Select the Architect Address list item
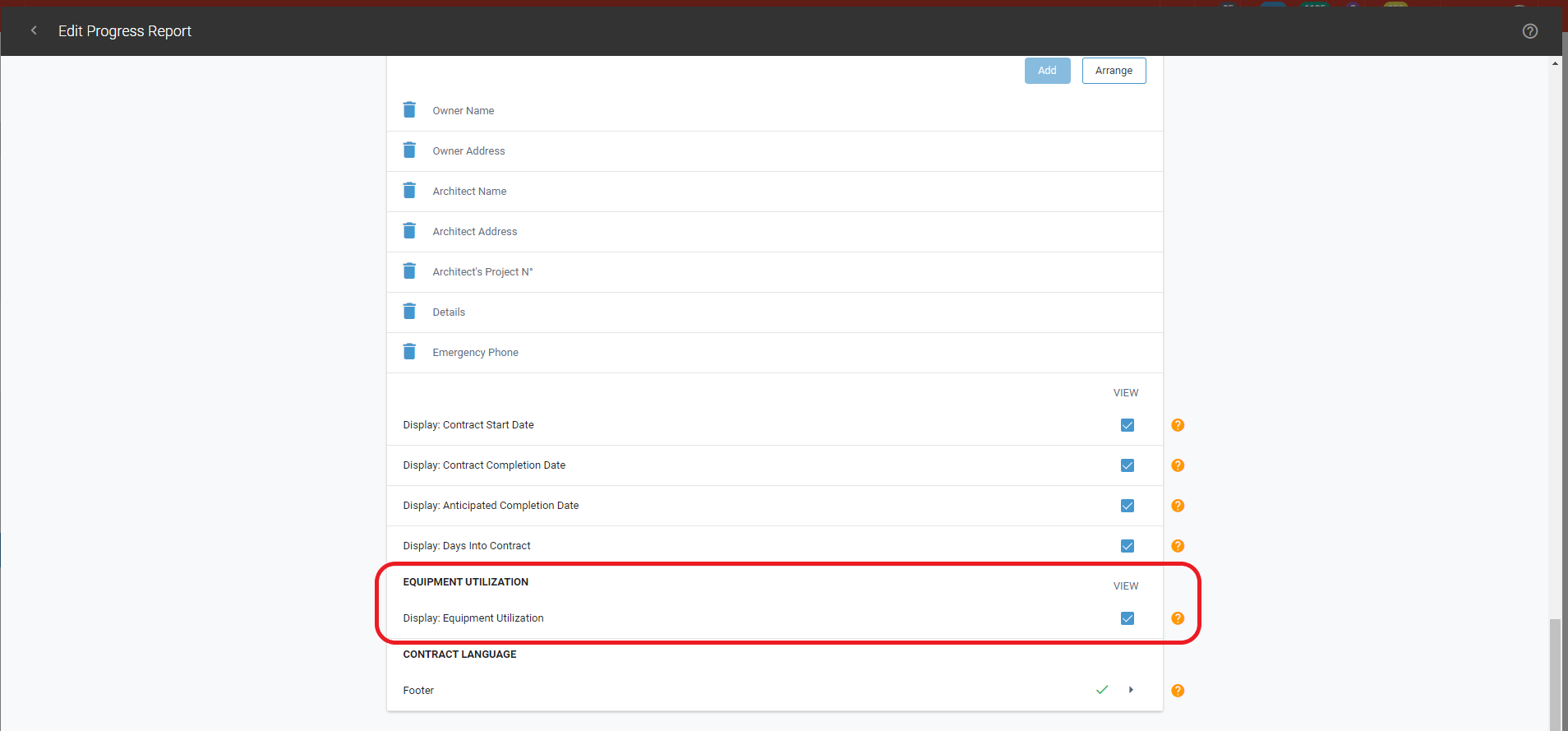 475,232
